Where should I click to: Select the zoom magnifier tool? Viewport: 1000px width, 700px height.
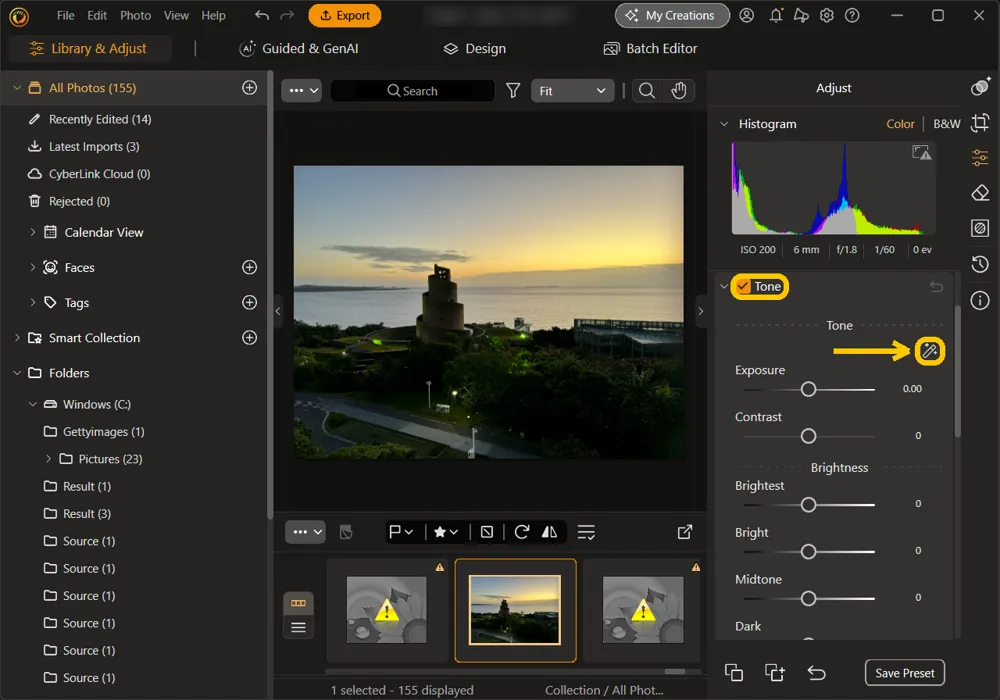pos(647,91)
